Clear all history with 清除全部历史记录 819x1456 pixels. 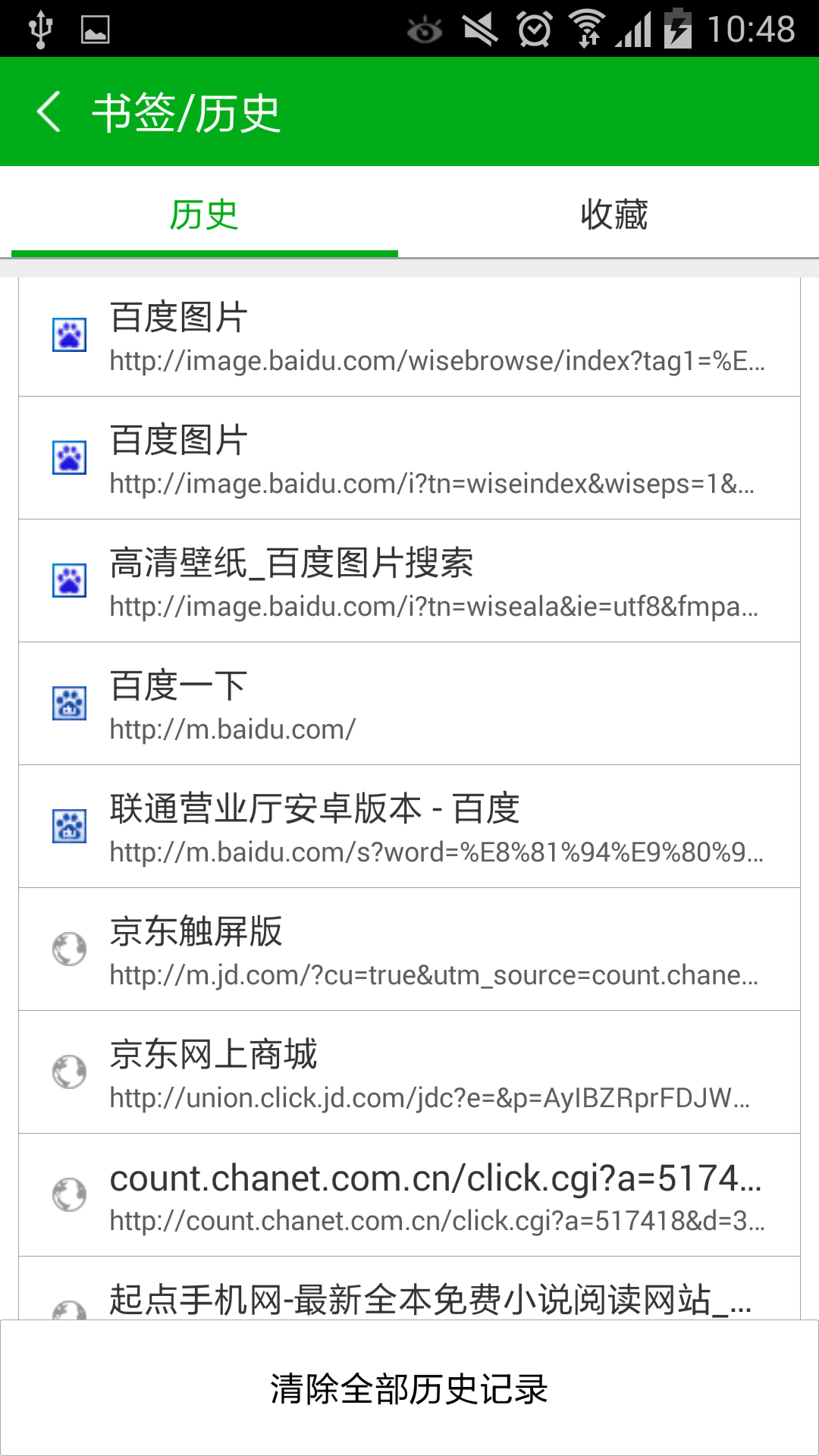[409, 1388]
